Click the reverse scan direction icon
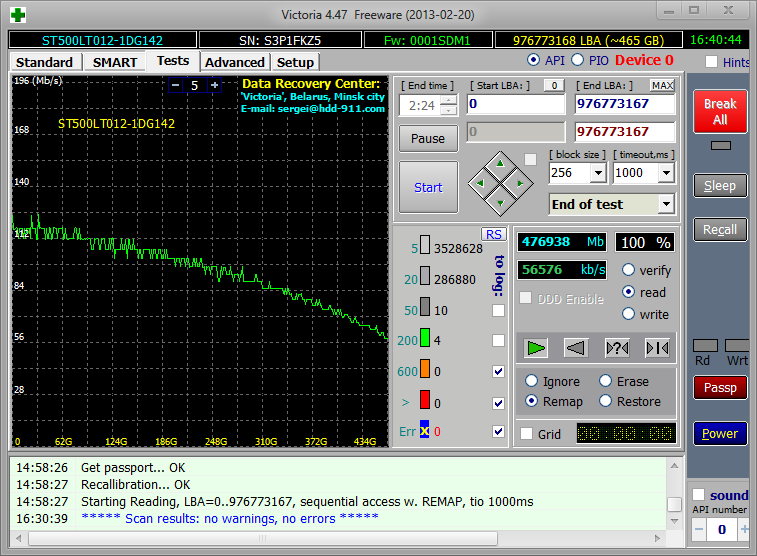Image resolution: width=757 pixels, height=556 pixels. click(x=575, y=348)
